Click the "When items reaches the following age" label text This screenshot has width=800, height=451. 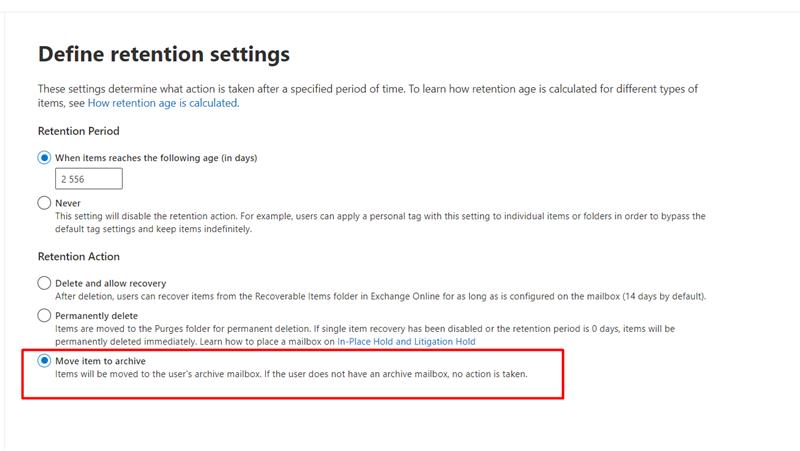tap(156, 158)
